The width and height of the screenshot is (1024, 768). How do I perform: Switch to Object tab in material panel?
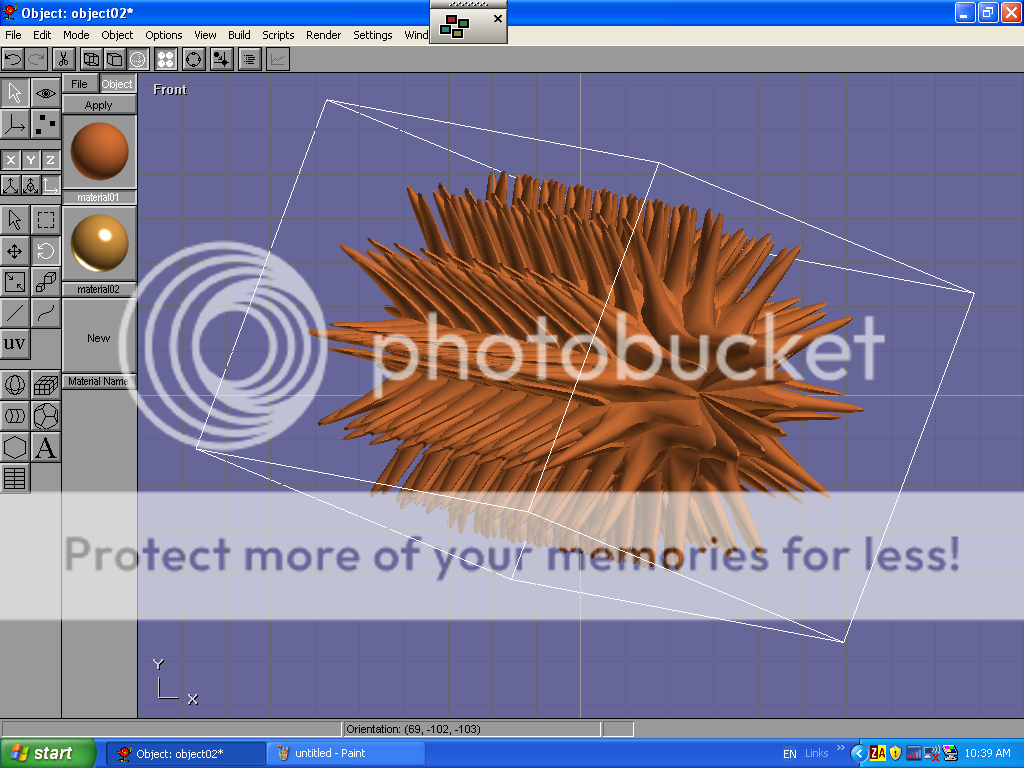click(x=117, y=84)
